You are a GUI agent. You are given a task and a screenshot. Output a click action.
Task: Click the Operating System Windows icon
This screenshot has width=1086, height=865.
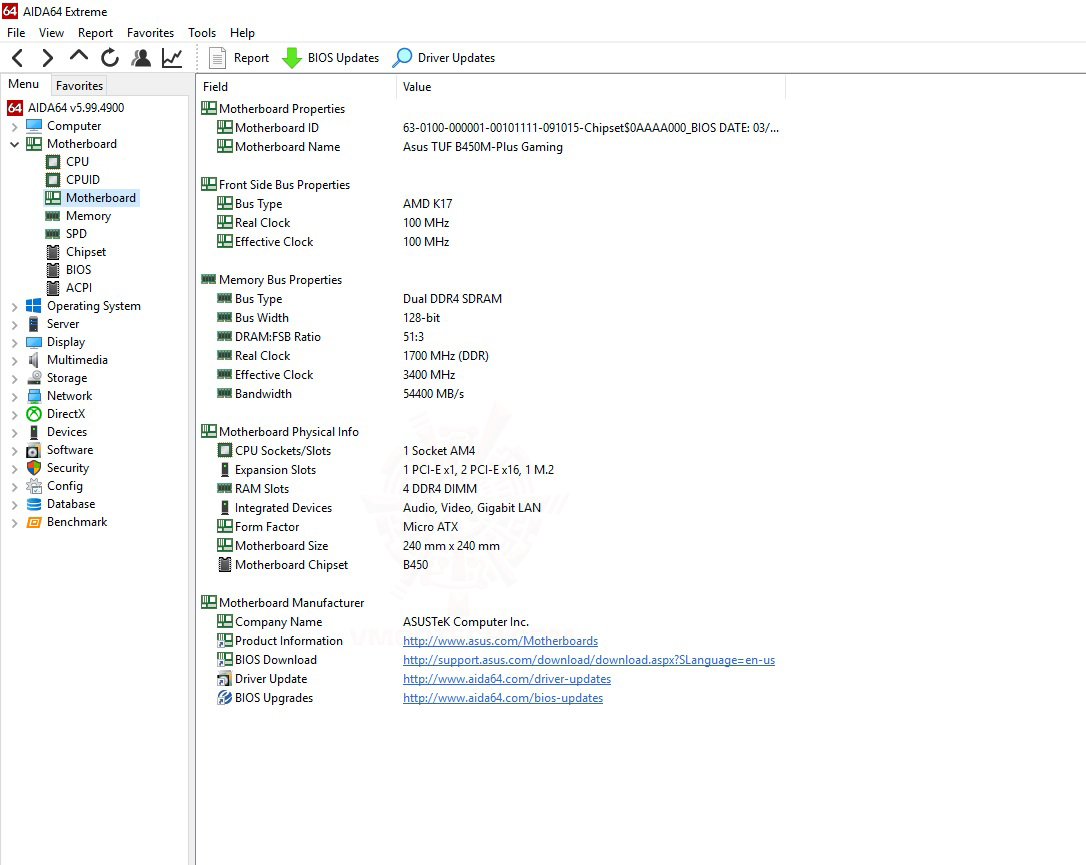34,305
